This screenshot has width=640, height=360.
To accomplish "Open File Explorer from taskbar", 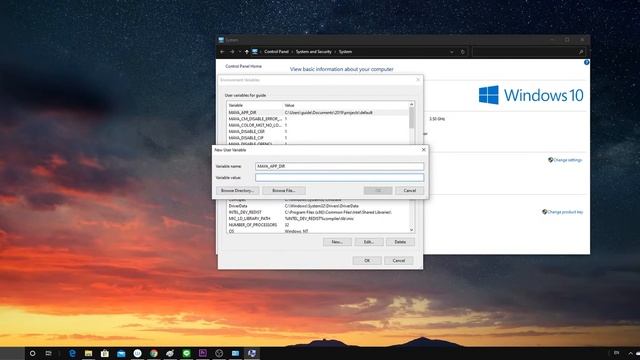I will pos(88,353).
